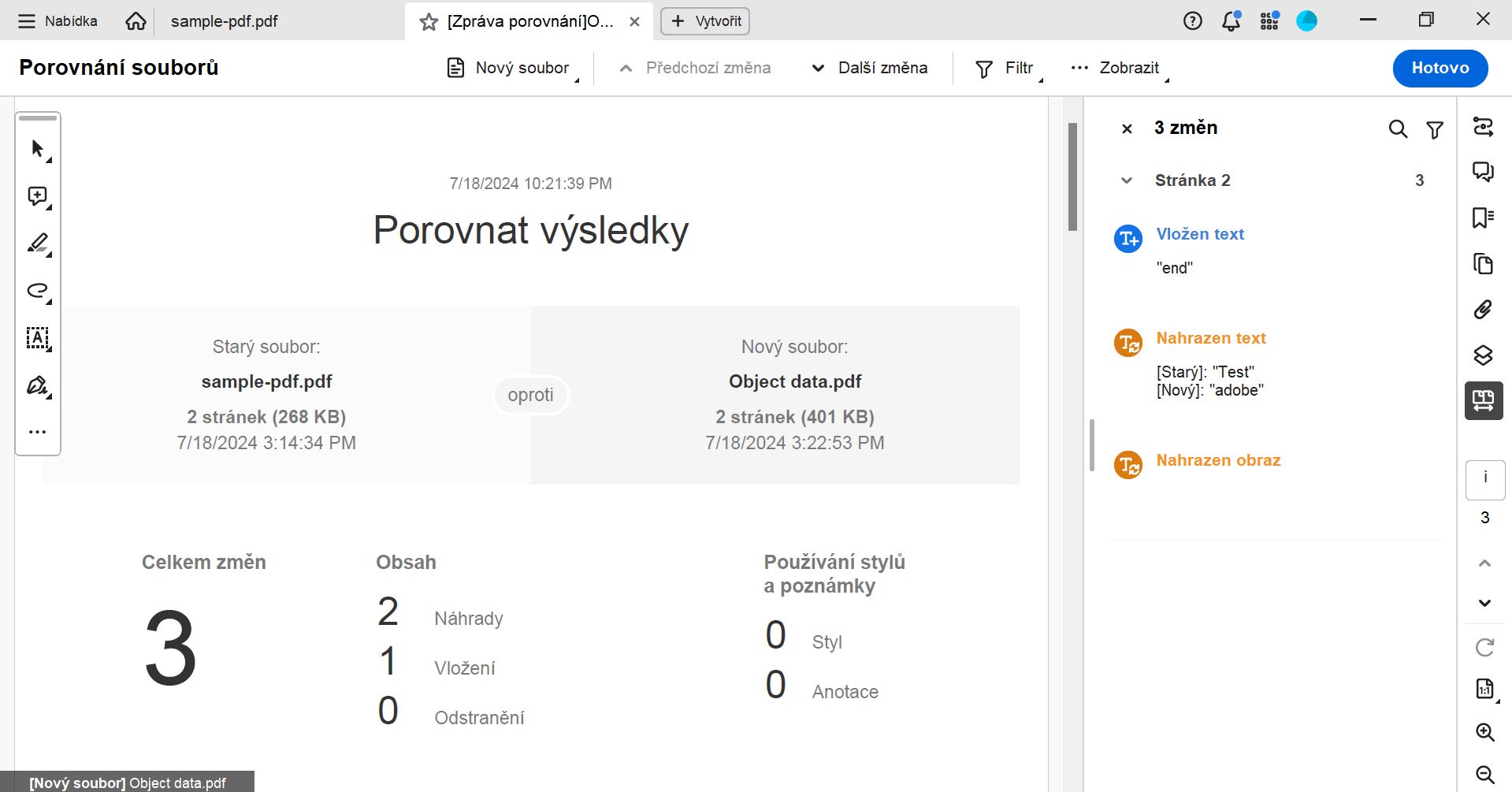Open the Bookmarks panel

1484,218
